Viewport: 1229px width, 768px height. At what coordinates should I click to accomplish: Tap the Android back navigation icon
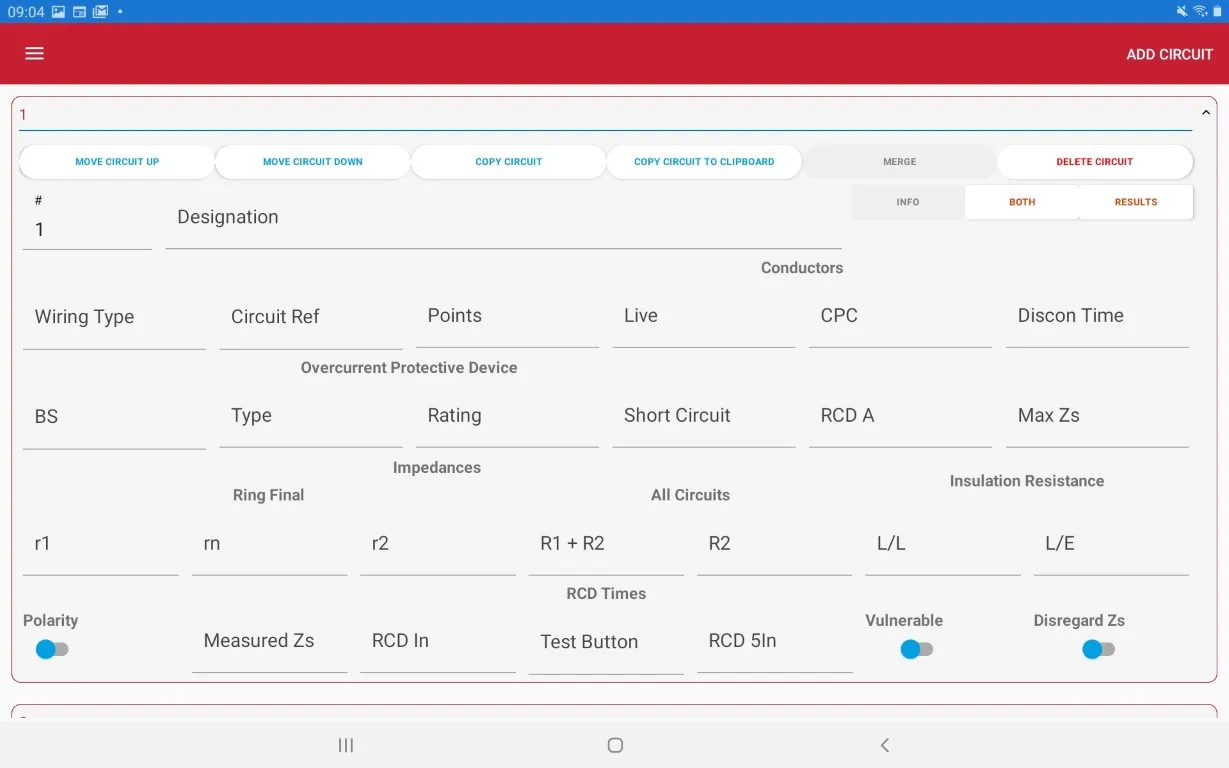tap(884, 745)
